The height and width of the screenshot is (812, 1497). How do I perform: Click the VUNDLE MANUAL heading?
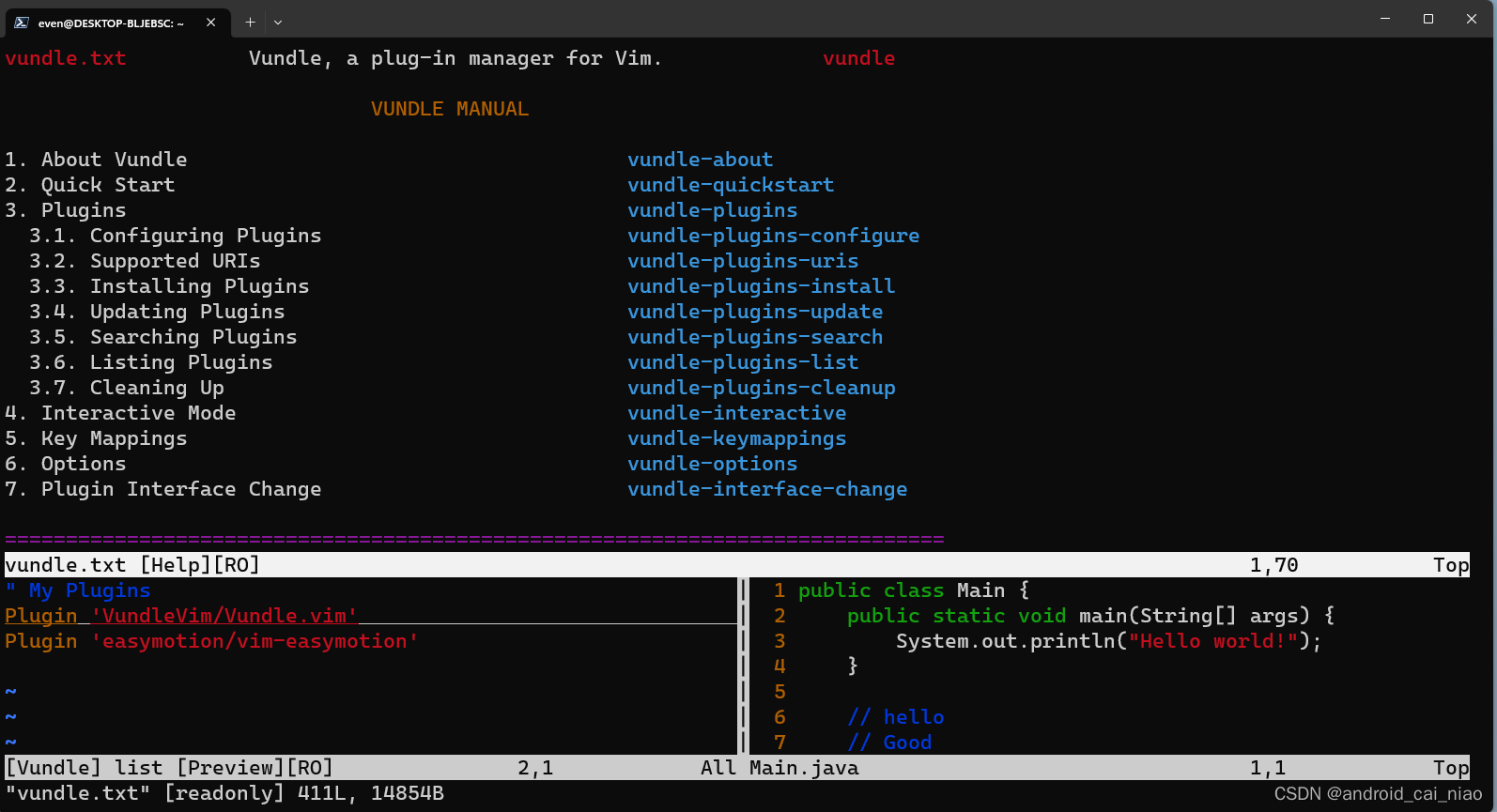pyautogui.click(x=450, y=109)
